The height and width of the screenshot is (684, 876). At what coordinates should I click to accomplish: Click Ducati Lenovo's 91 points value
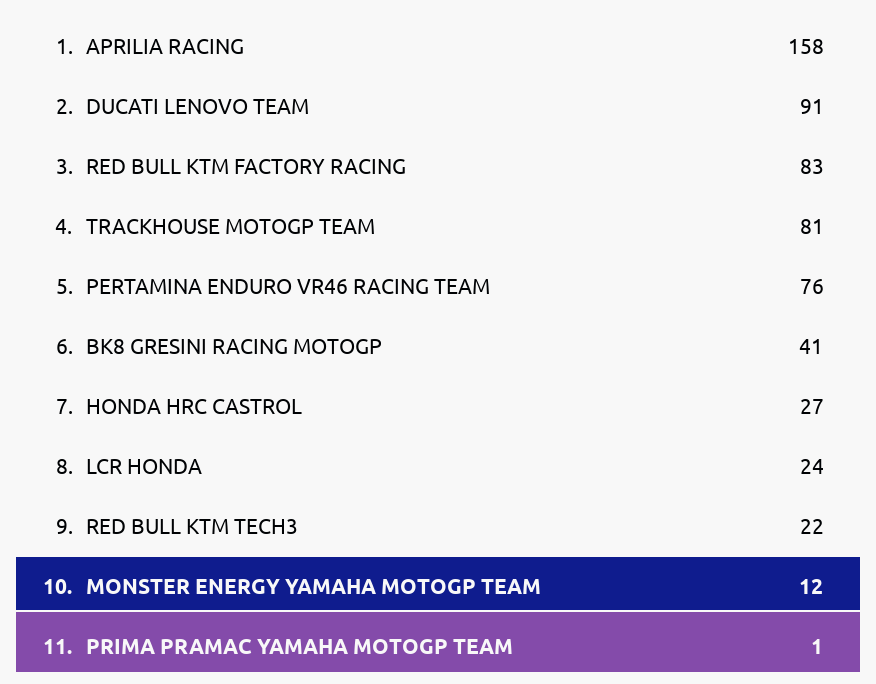point(811,107)
